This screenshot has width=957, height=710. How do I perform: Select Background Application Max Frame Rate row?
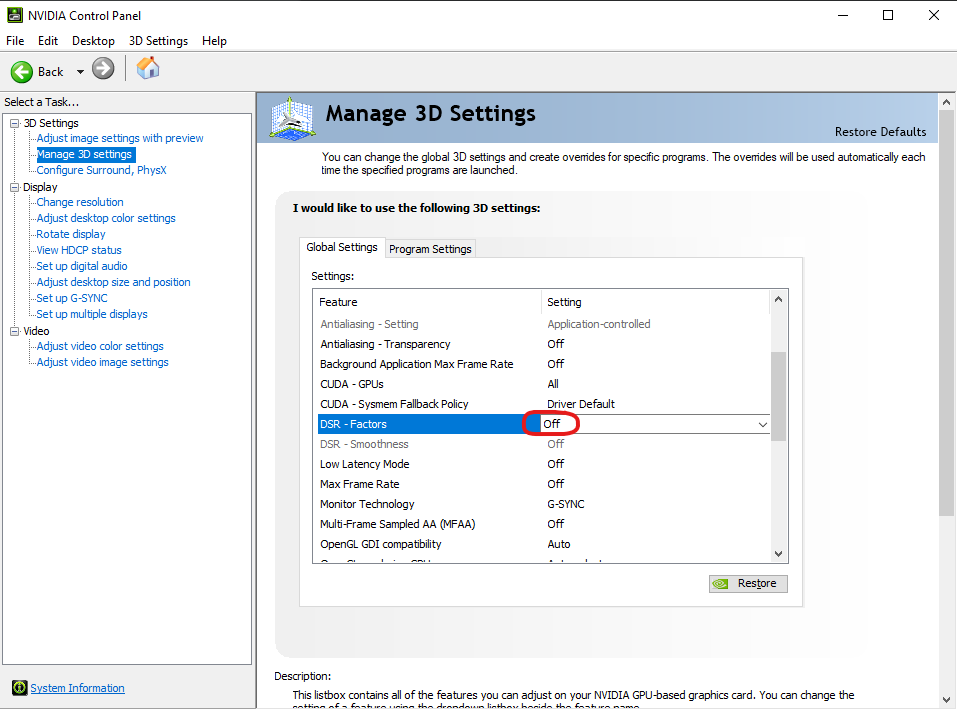click(543, 364)
